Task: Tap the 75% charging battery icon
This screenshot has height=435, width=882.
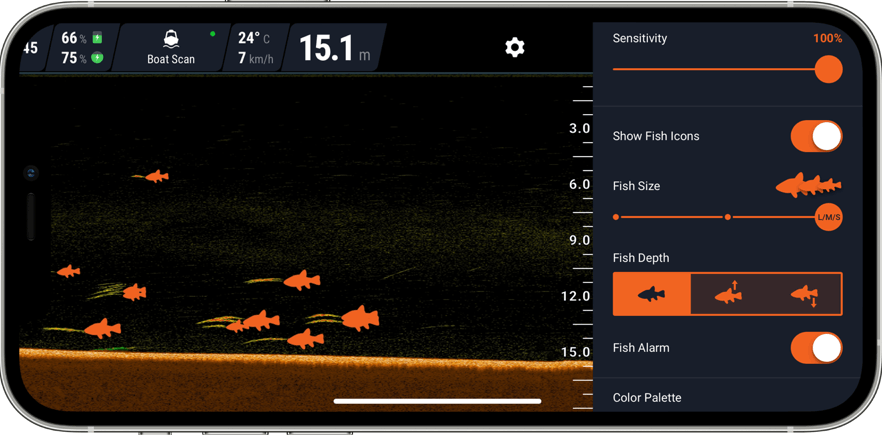Action: [97, 57]
